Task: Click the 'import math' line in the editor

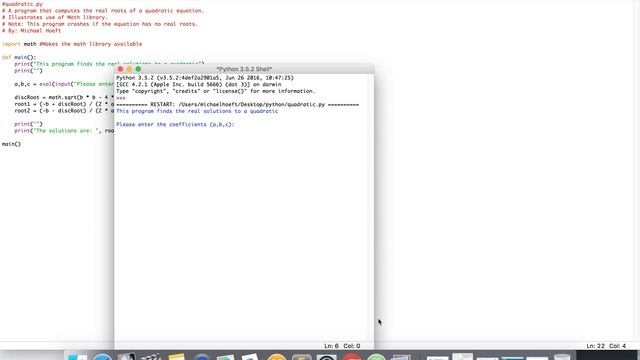Action: 72,44
